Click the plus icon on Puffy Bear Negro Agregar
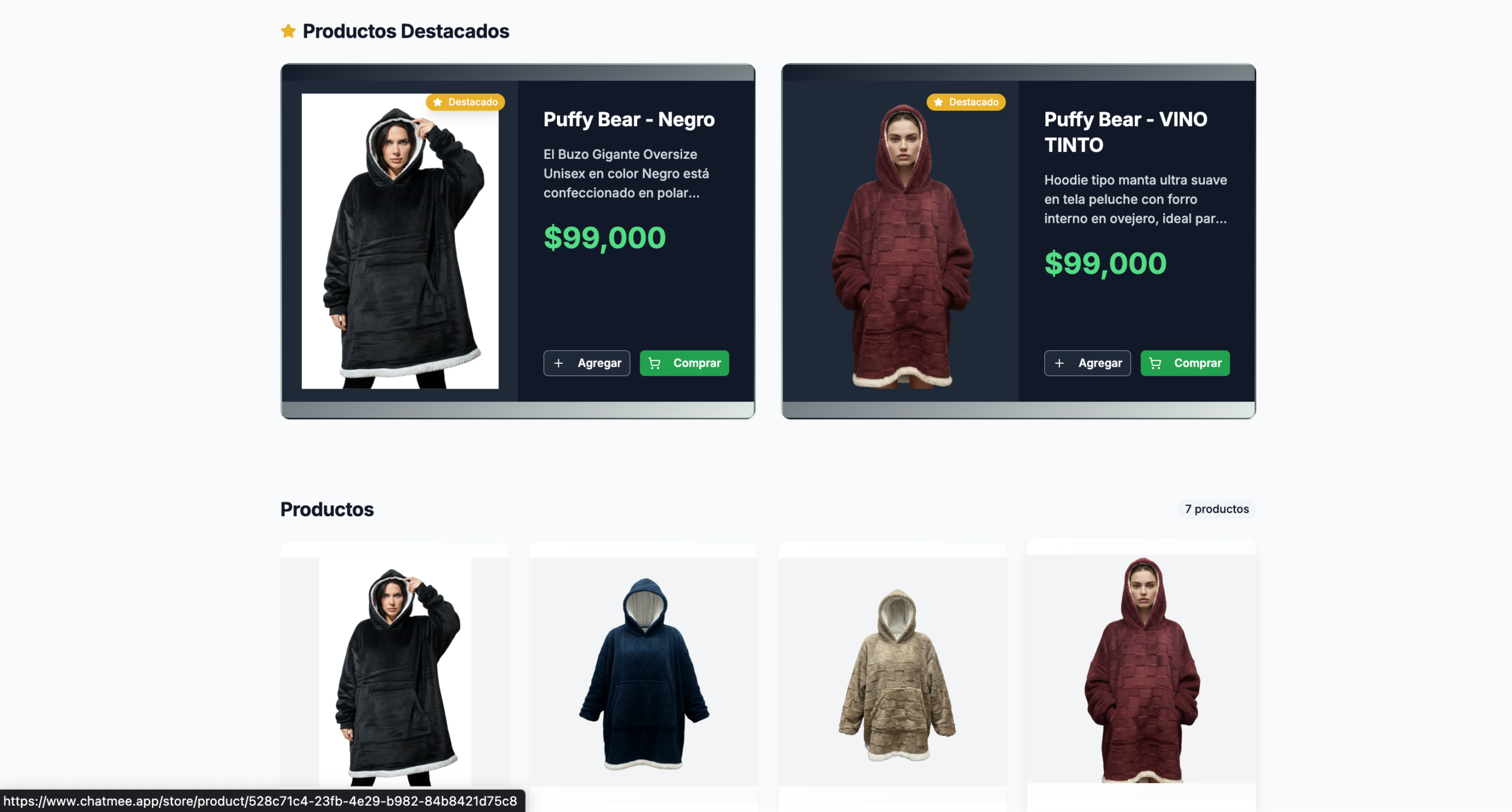 click(x=558, y=363)
